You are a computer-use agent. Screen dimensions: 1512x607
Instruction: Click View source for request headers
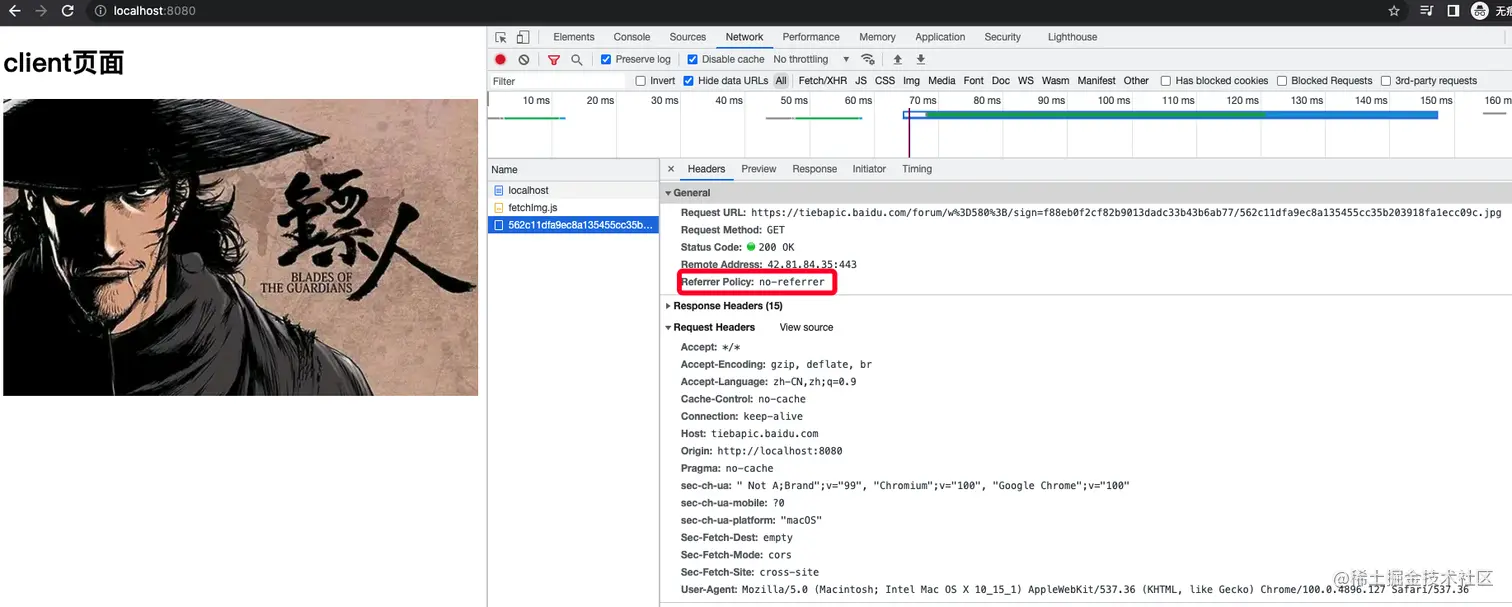pos(806,327)
